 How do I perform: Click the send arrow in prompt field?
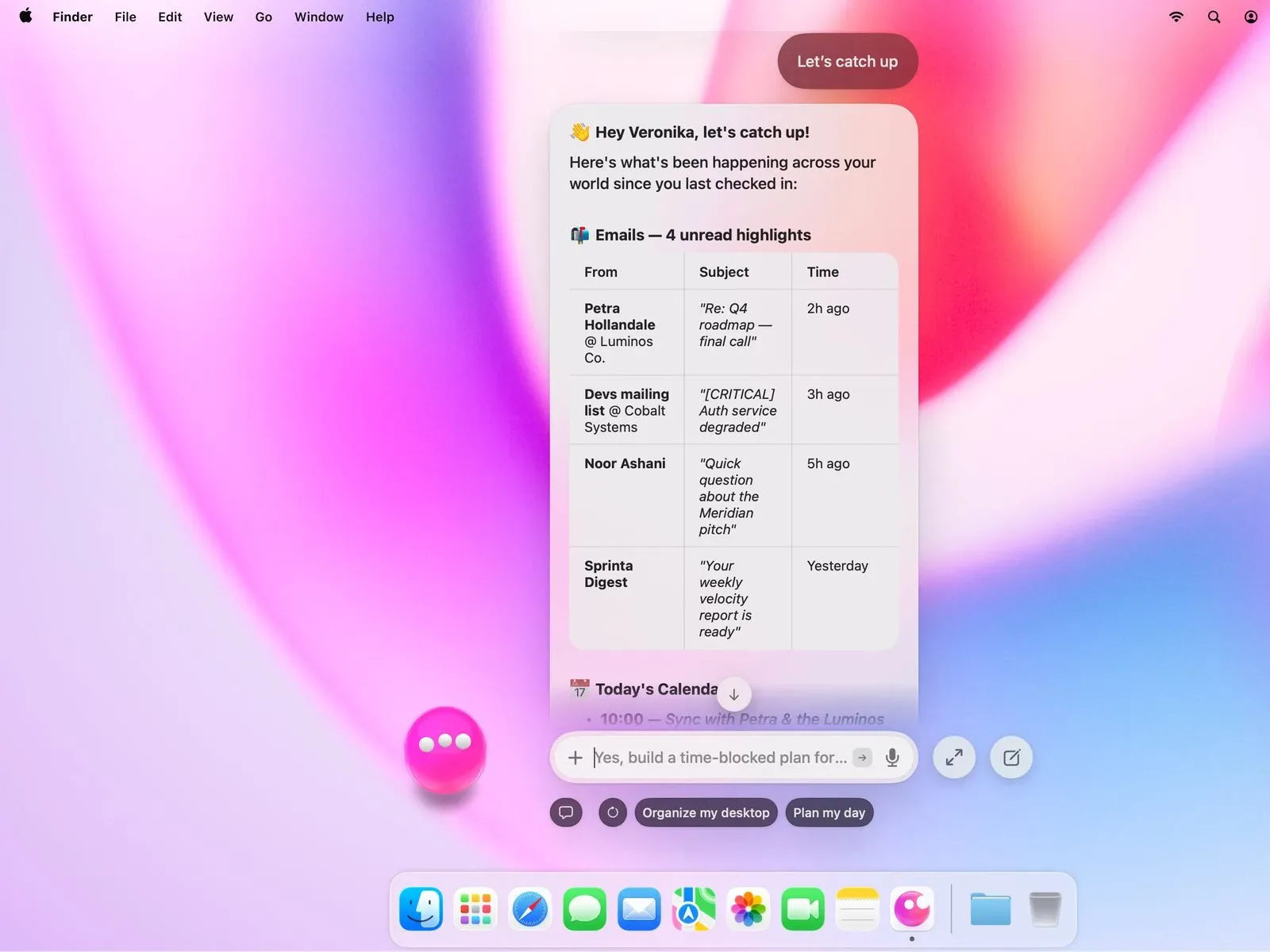pos(862,758)
